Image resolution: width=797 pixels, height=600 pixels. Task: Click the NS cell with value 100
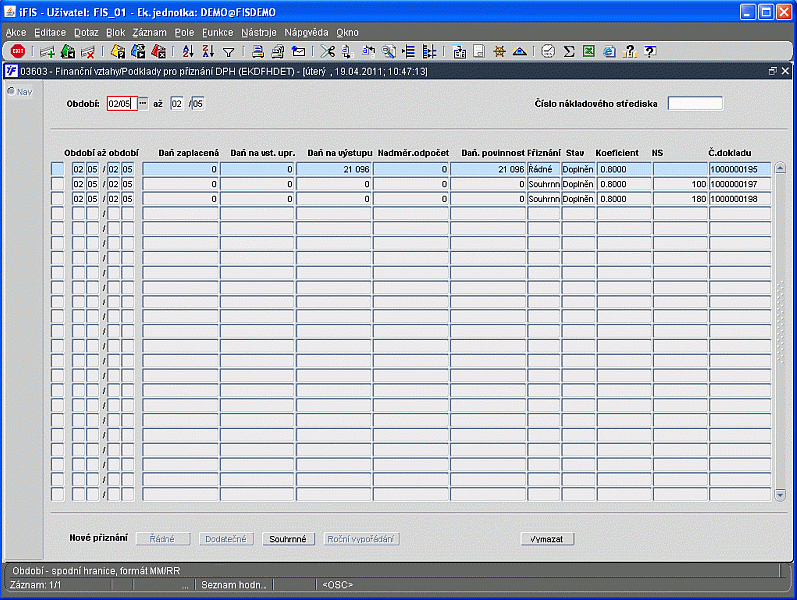(680, 184)
